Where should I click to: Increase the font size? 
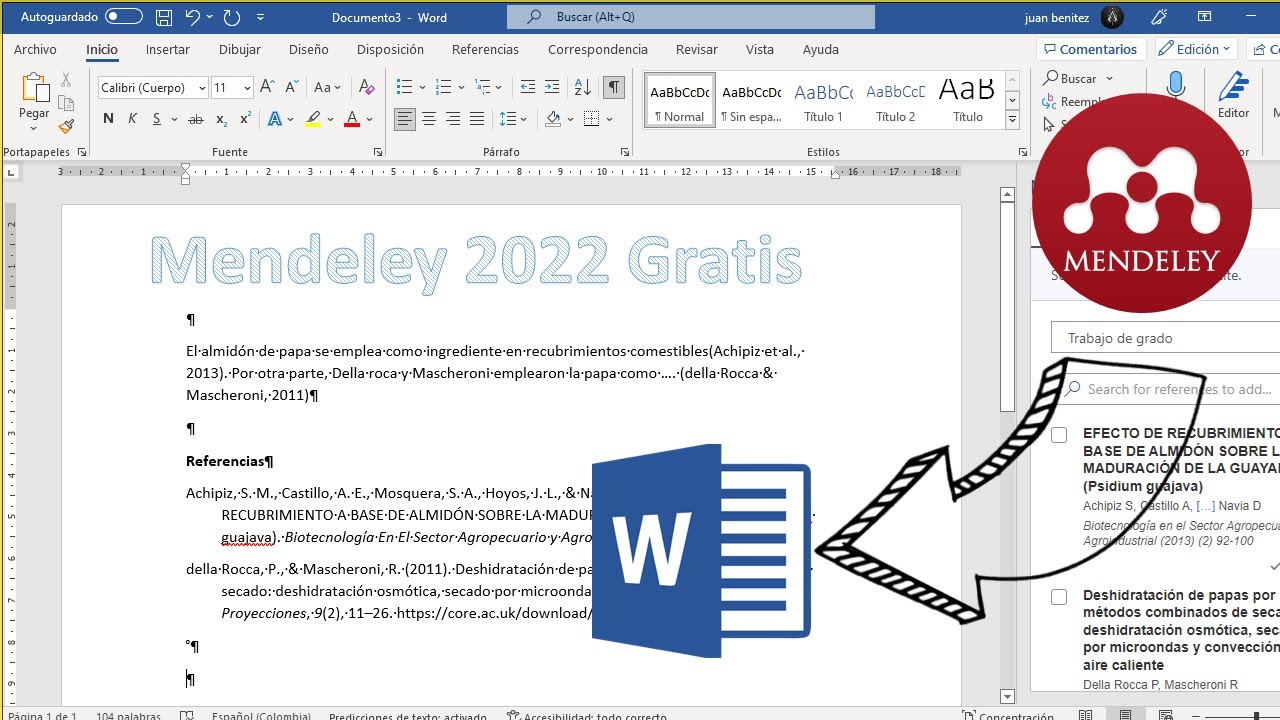[267, 88]
